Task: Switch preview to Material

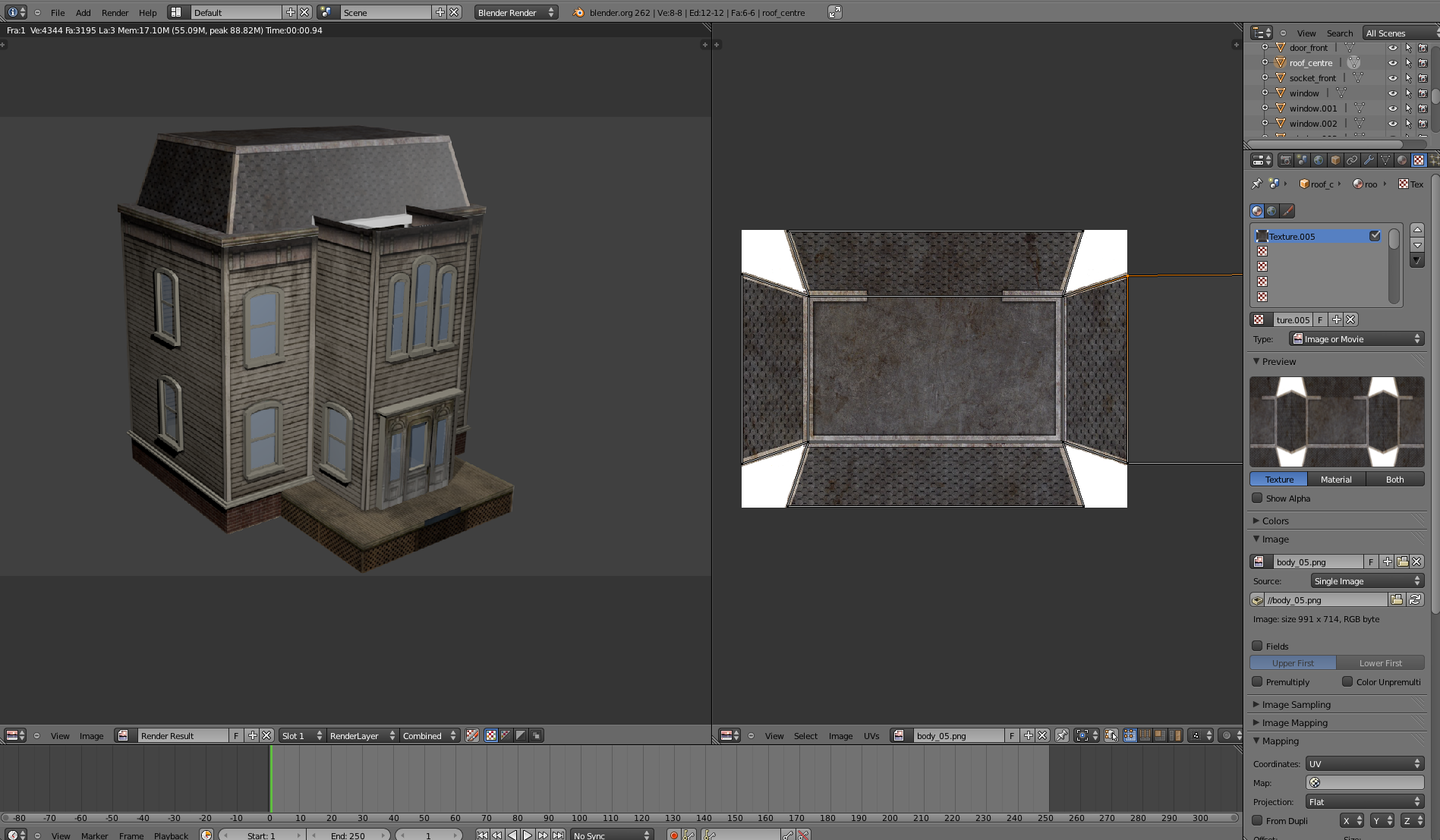Action: 1336,479
